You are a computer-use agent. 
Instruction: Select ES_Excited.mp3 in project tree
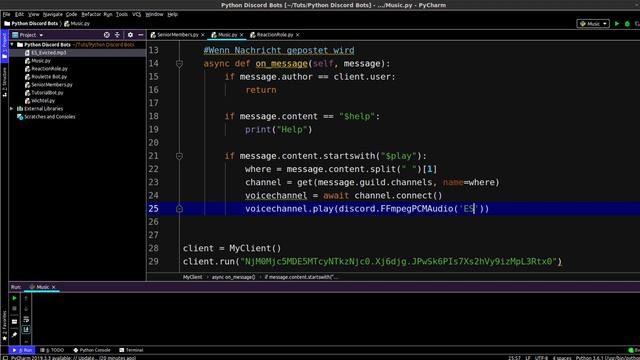pyautogui.click(x=49, y=53)
